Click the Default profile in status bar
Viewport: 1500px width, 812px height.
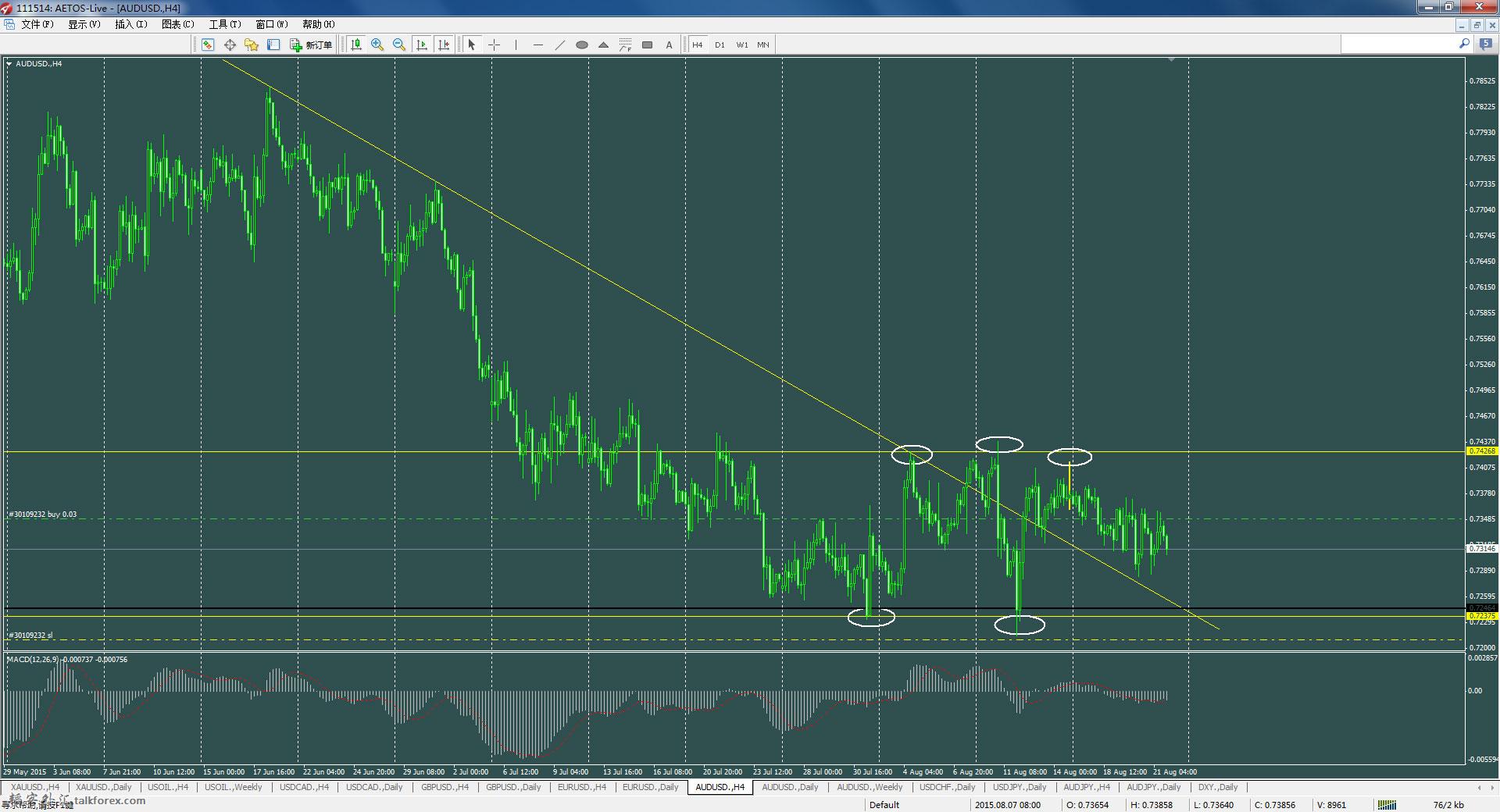coord(884,805)
